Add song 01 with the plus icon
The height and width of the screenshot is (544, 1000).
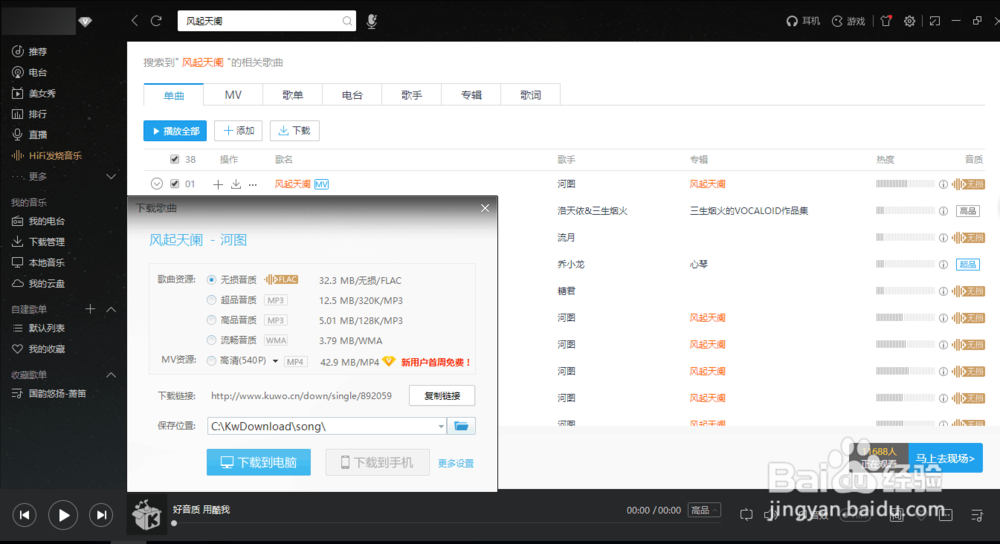tap(218, 184)
